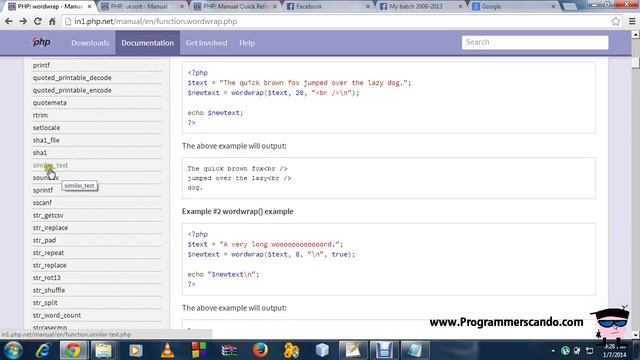The height and width of the screenshot is (360, 640).
Task: Show hidden system tray icons arrow
Action: (x=553, y=351)
